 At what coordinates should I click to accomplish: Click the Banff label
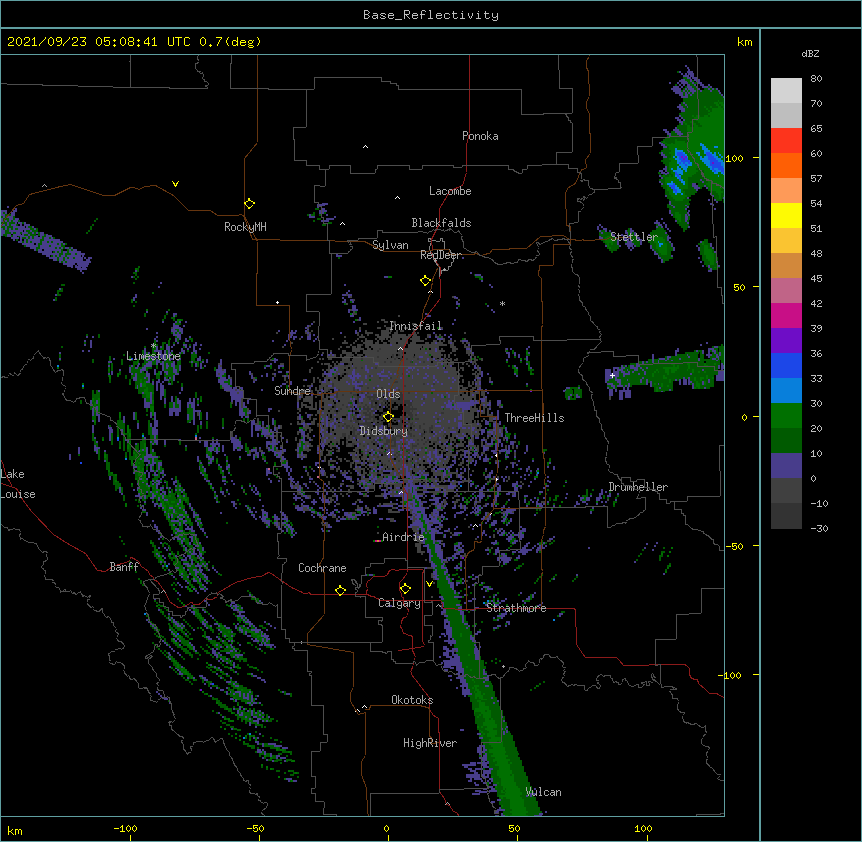(x=124, y=567)
